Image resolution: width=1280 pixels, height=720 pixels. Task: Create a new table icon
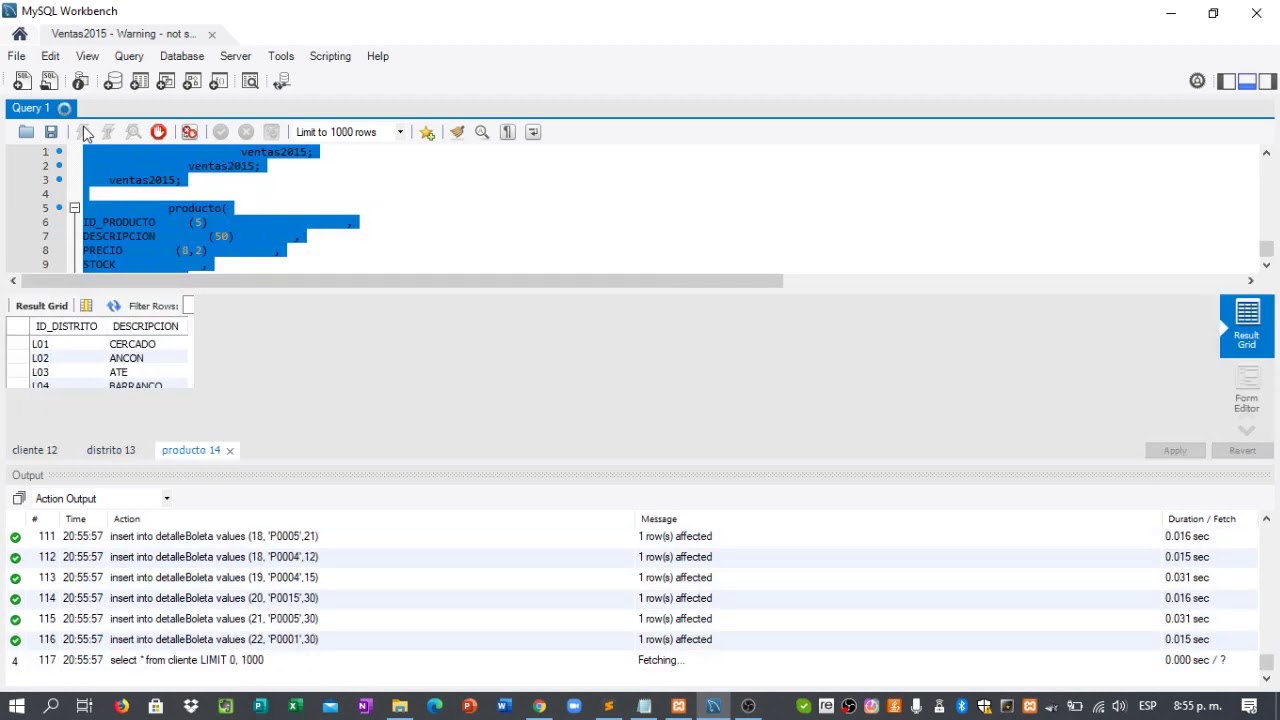(x=139, y=81)
